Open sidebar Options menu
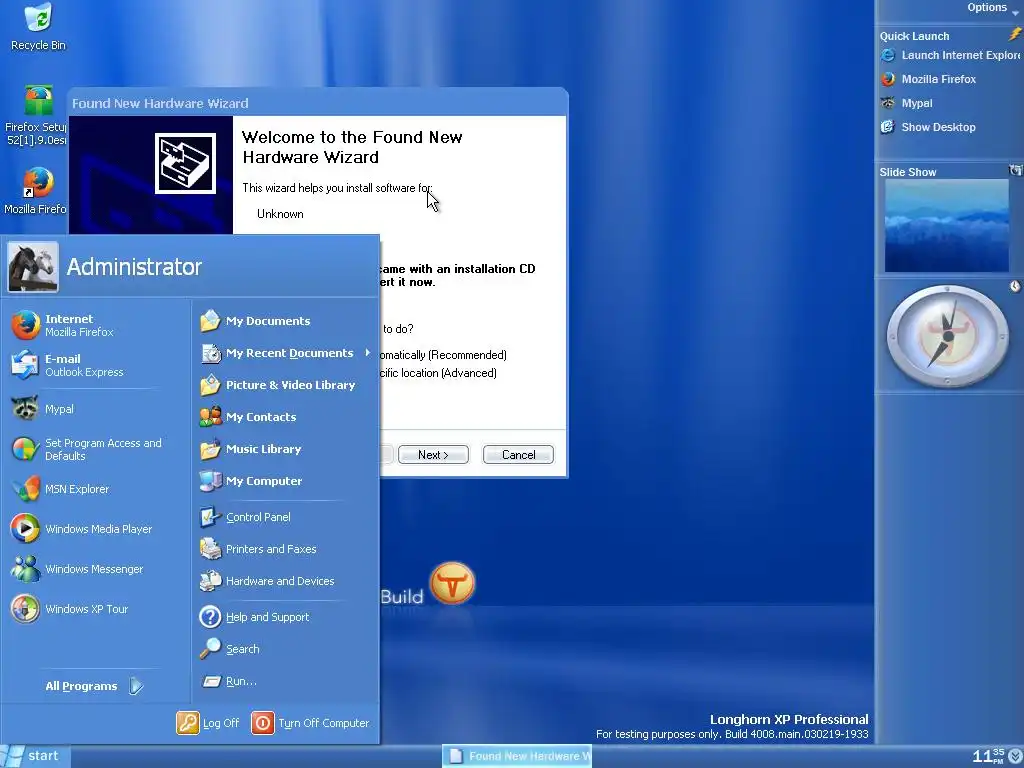 (992, 8)
